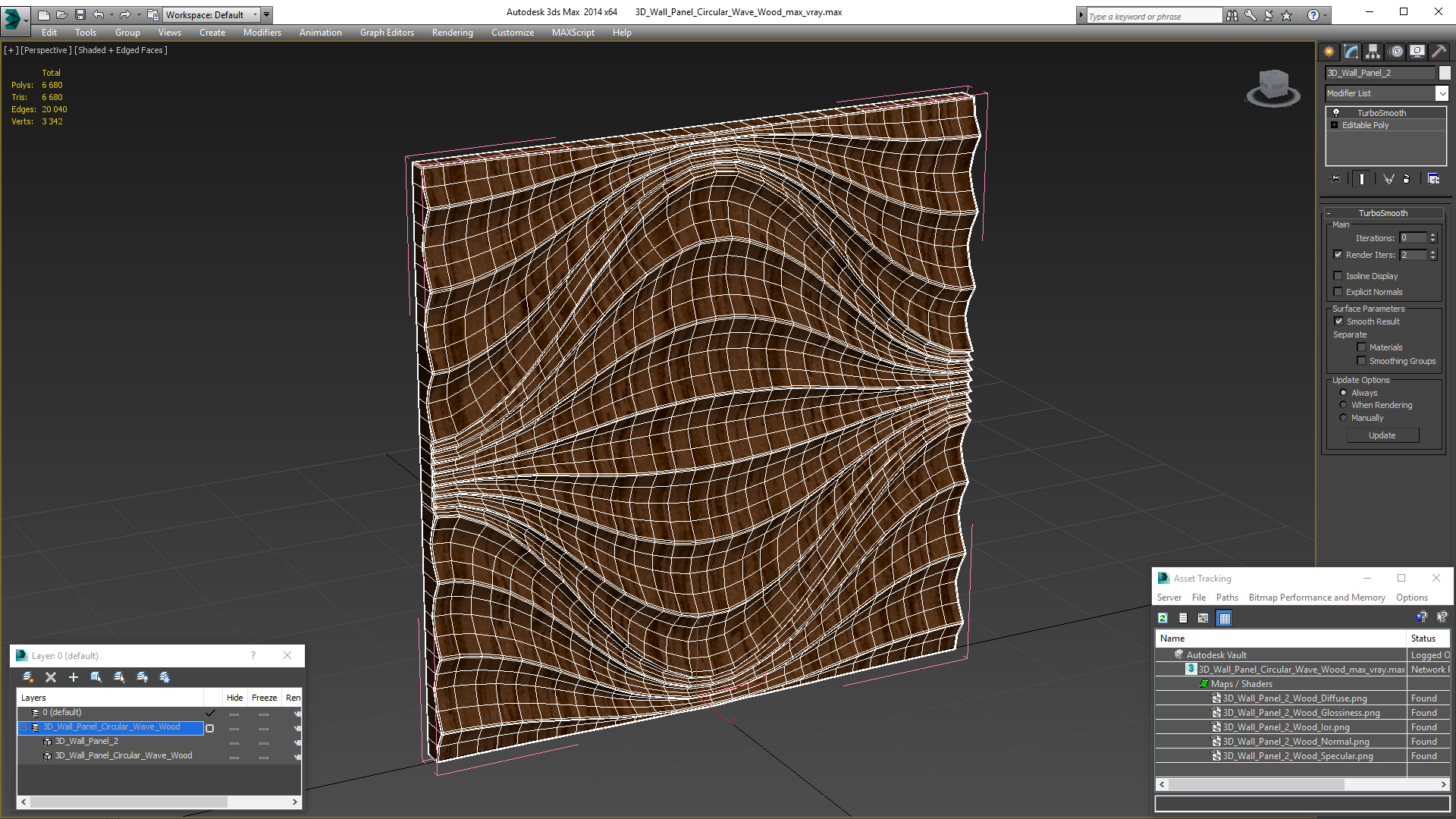Select the When Rendering radio option
The image size is (1456, 819).
click(x=1343, y=405)
